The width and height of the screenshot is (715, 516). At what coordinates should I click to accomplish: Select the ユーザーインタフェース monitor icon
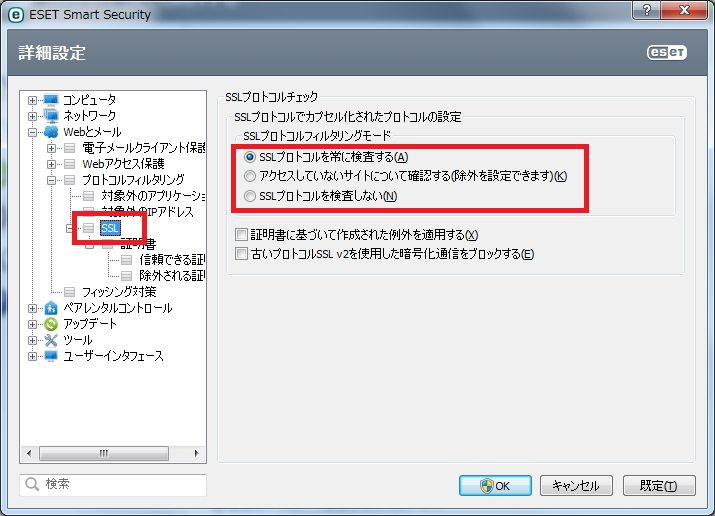pos(51,356)
